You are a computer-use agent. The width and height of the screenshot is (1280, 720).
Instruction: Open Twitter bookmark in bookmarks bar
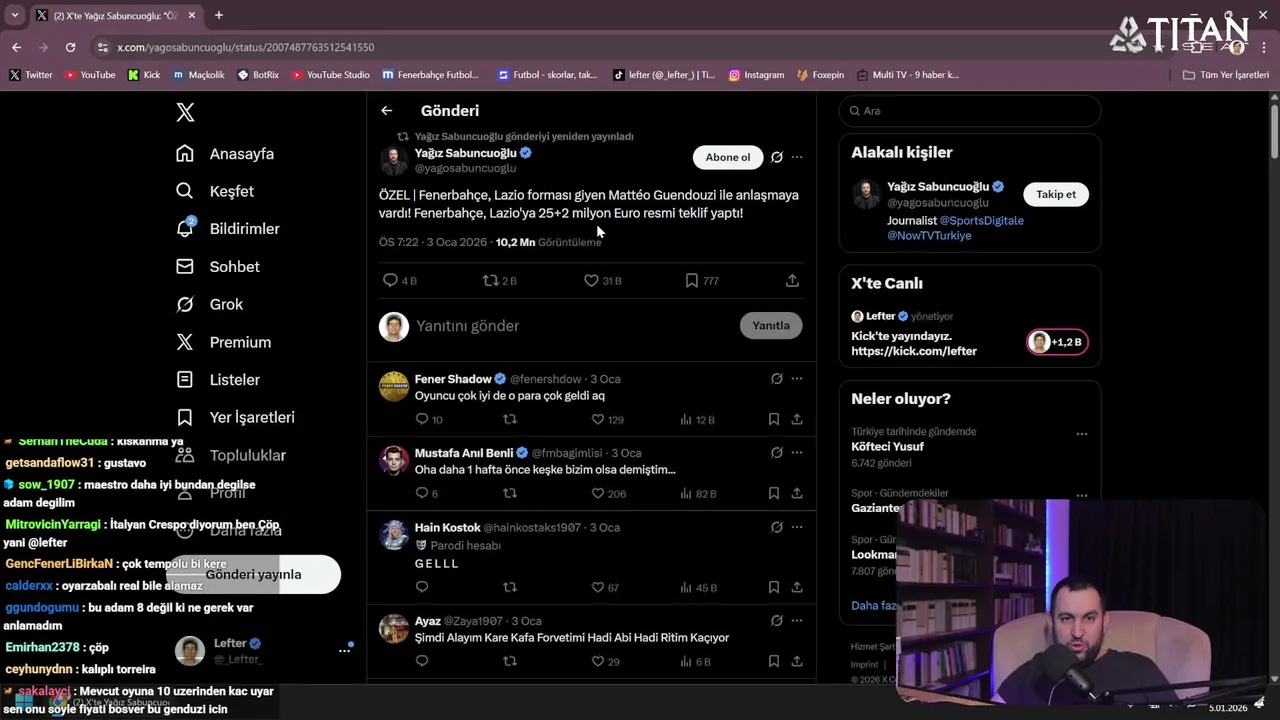click(x=30, y=75)
